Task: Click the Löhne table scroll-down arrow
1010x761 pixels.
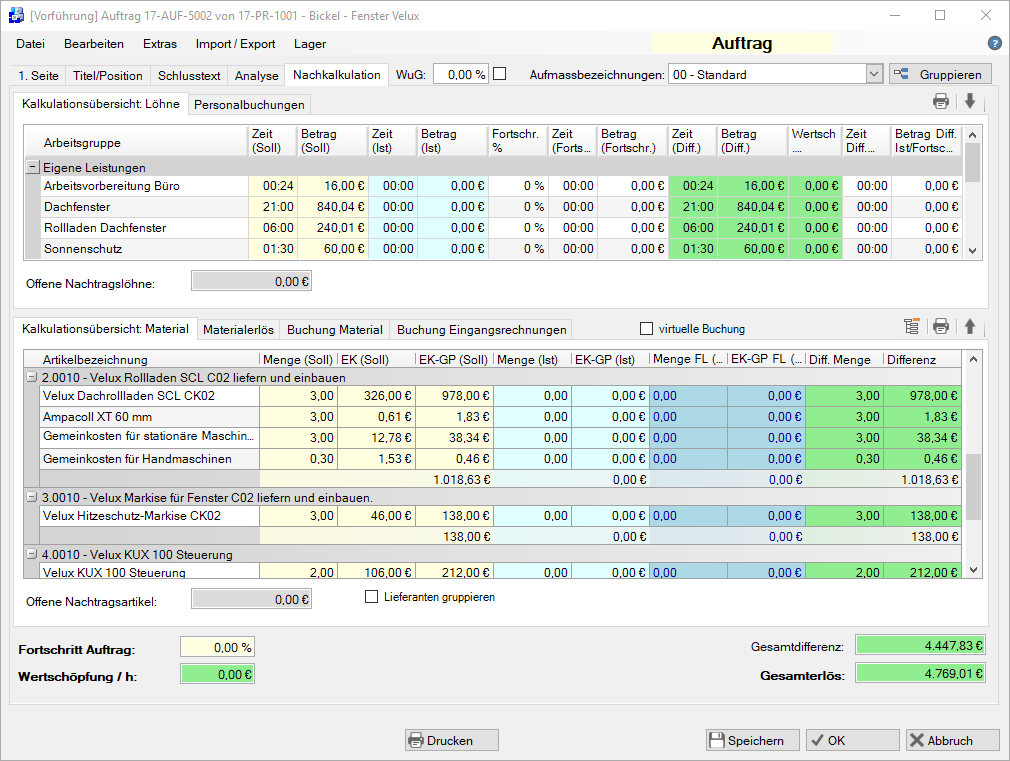Action: [973, 251]
